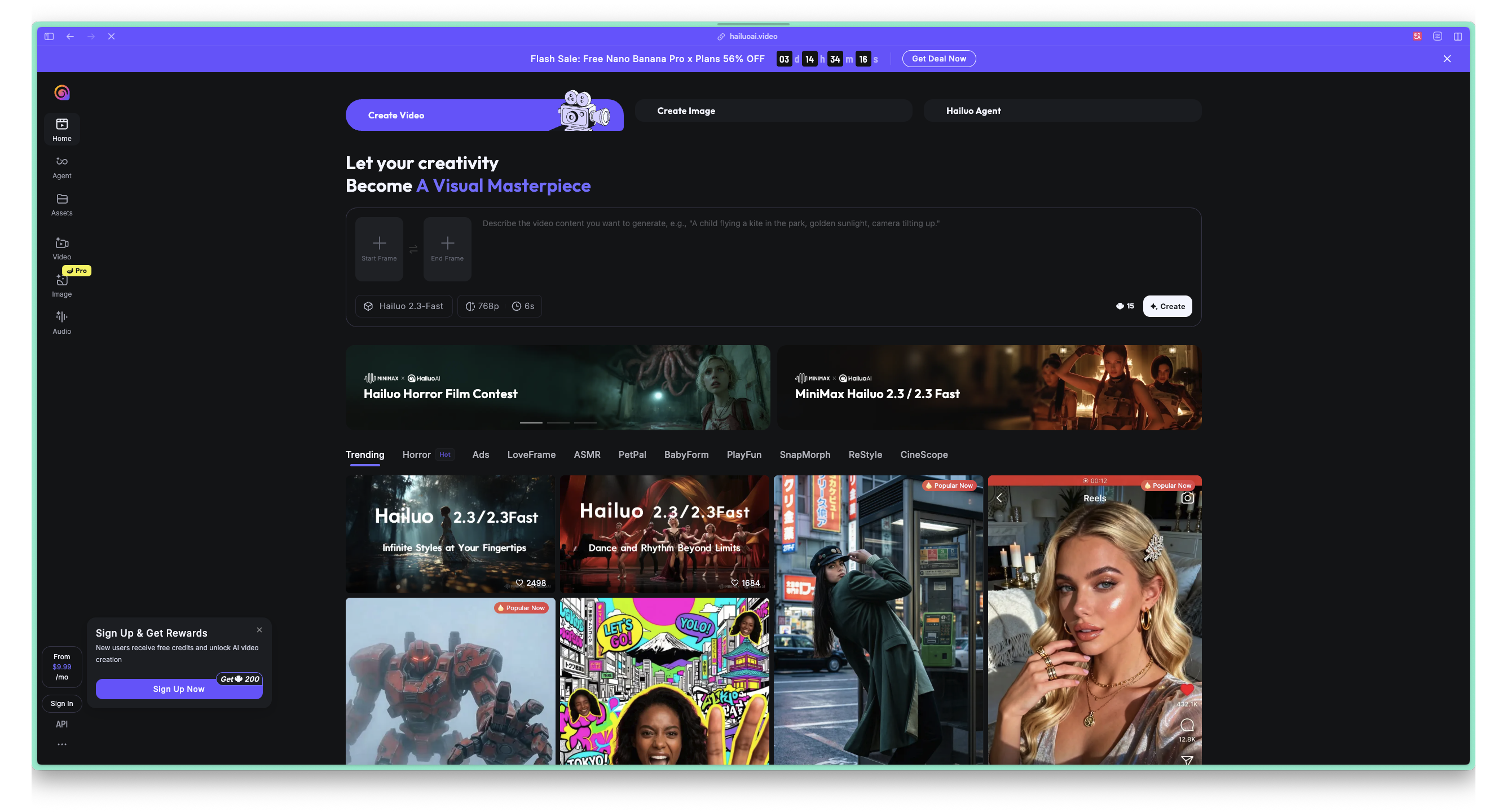Viewport: 1507px width, 812px height.
Task: Switch to the Horror tab
Action: pyautogui.click(x=416, y=454)
